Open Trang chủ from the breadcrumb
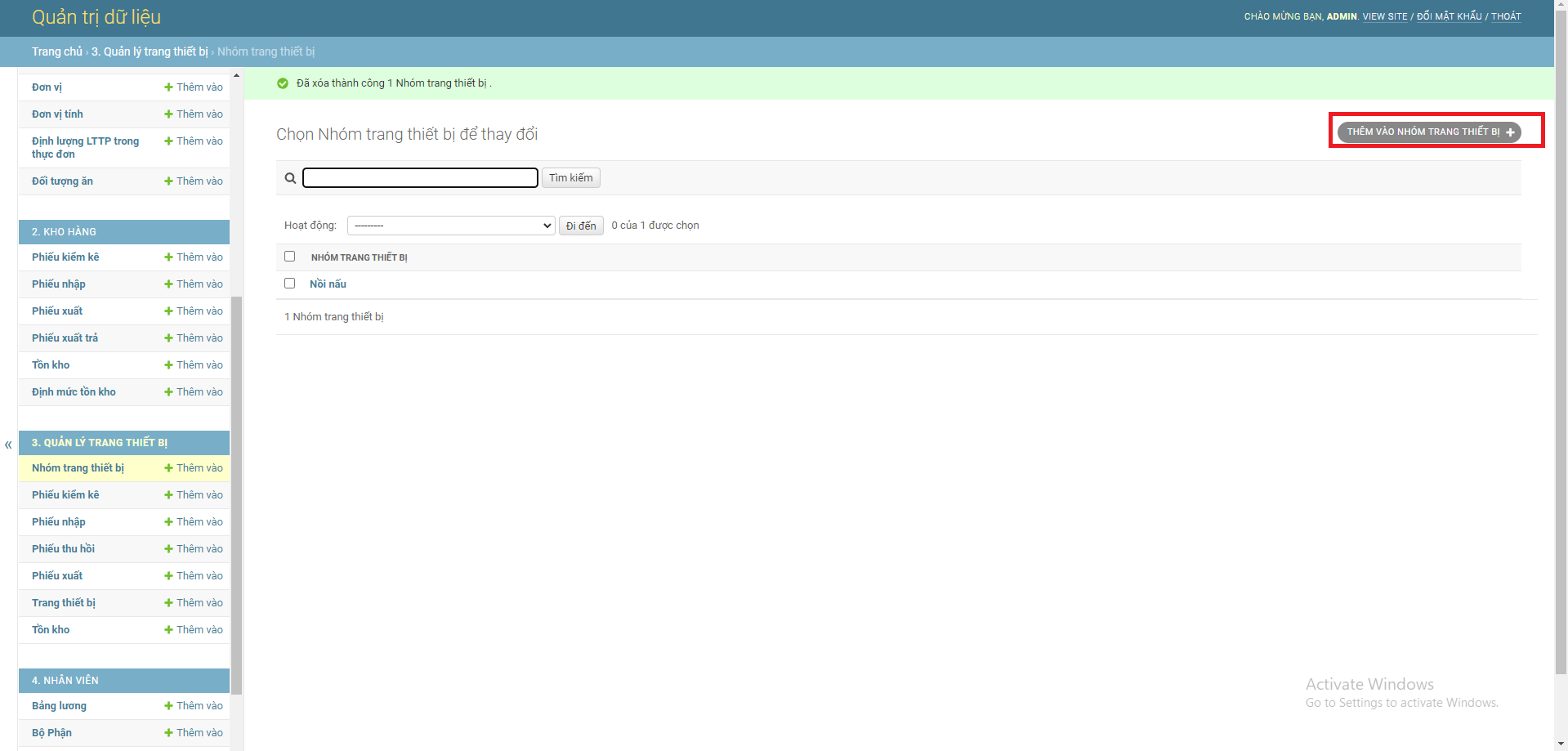 (56, 51)
